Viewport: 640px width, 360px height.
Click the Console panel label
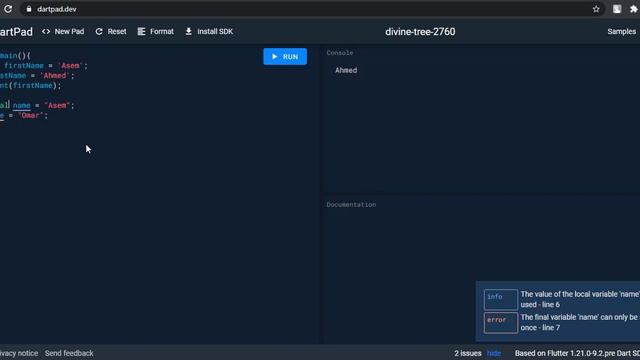pyautogui.click(x=340, y=53)
